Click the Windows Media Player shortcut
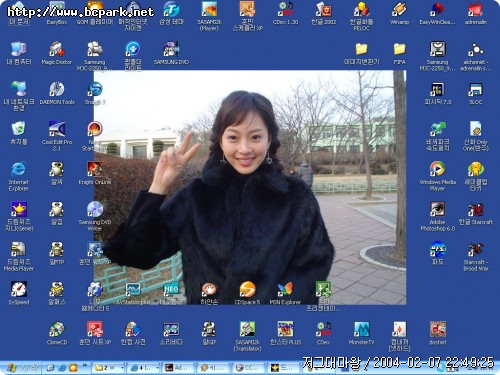 [x=437, y=176]
